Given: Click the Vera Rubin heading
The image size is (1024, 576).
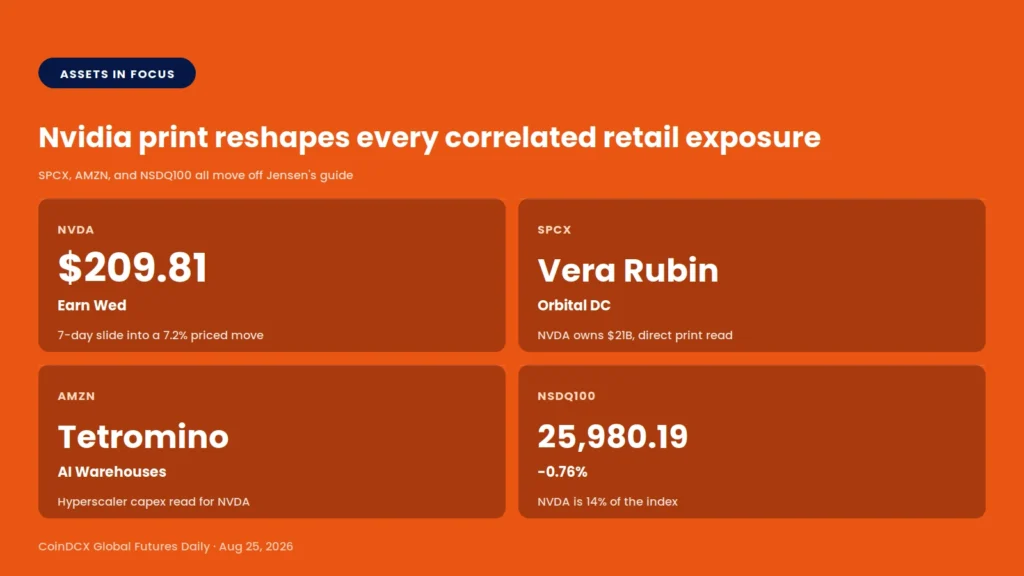Looking at the screenshot, I should pos(628,270).
